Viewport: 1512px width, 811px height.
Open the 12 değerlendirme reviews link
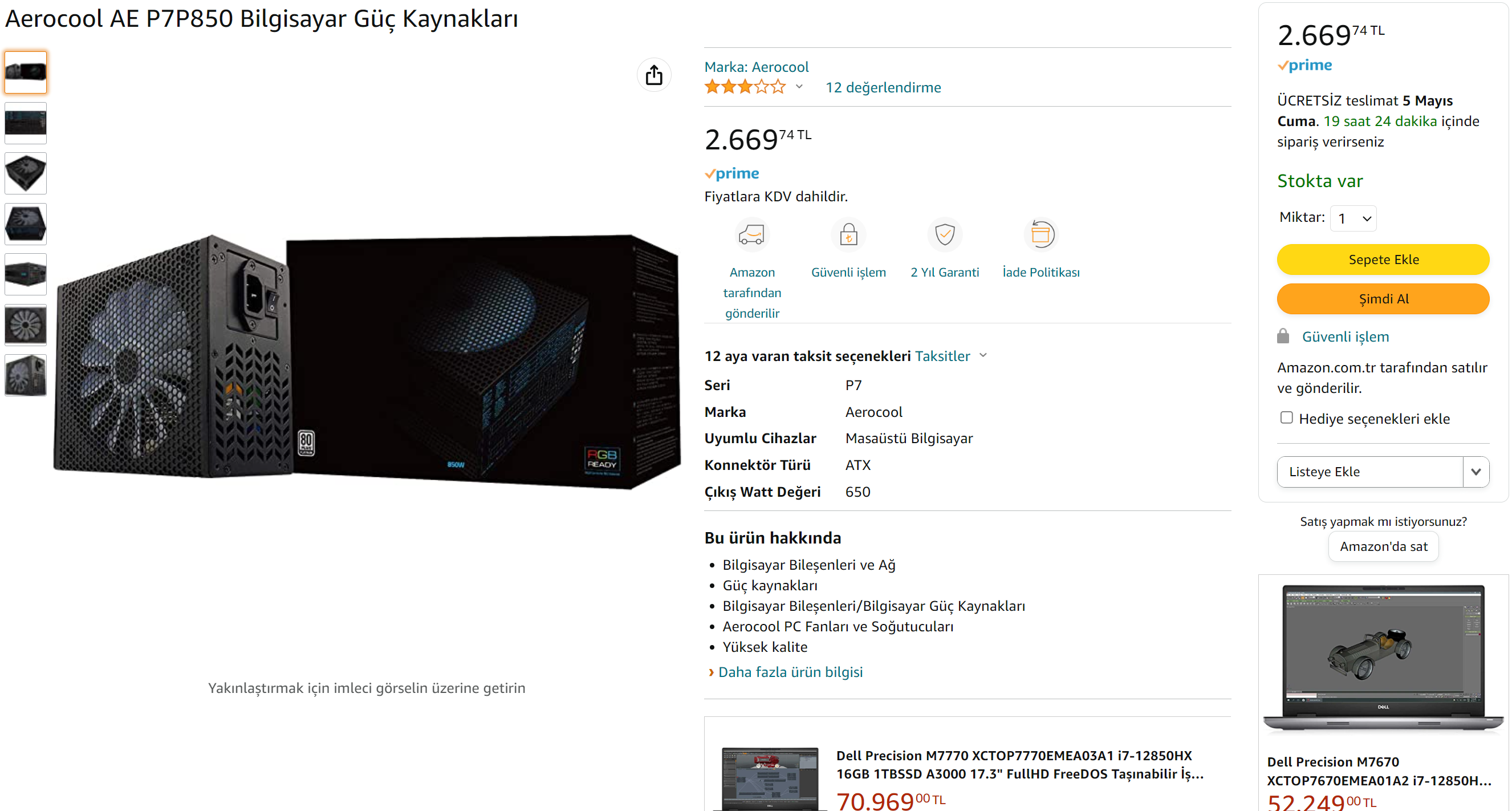tap(883, 87)
